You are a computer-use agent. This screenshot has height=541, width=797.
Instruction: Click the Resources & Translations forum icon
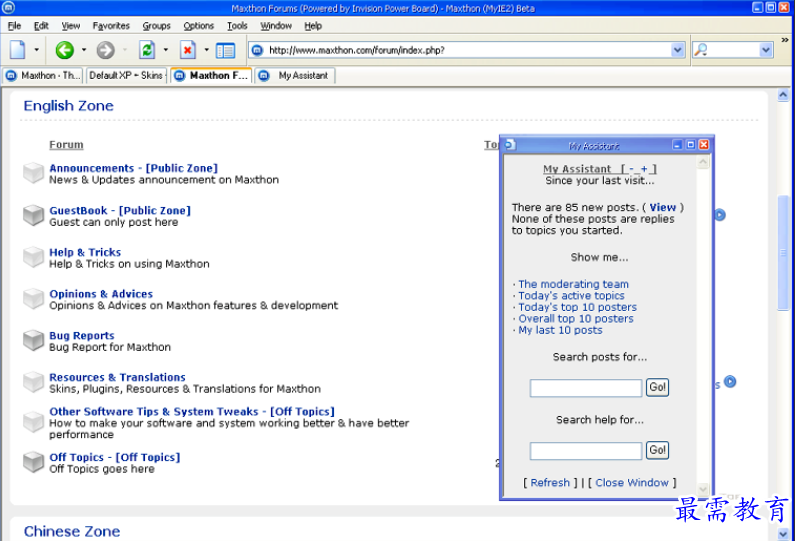(x=33, y=382)
